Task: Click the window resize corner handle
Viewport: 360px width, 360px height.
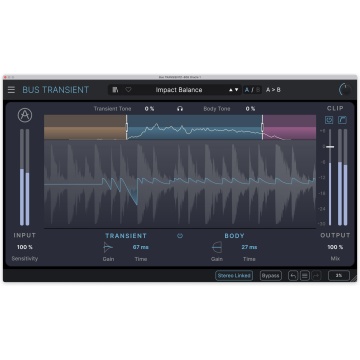Action: click(x=354, y=279)
